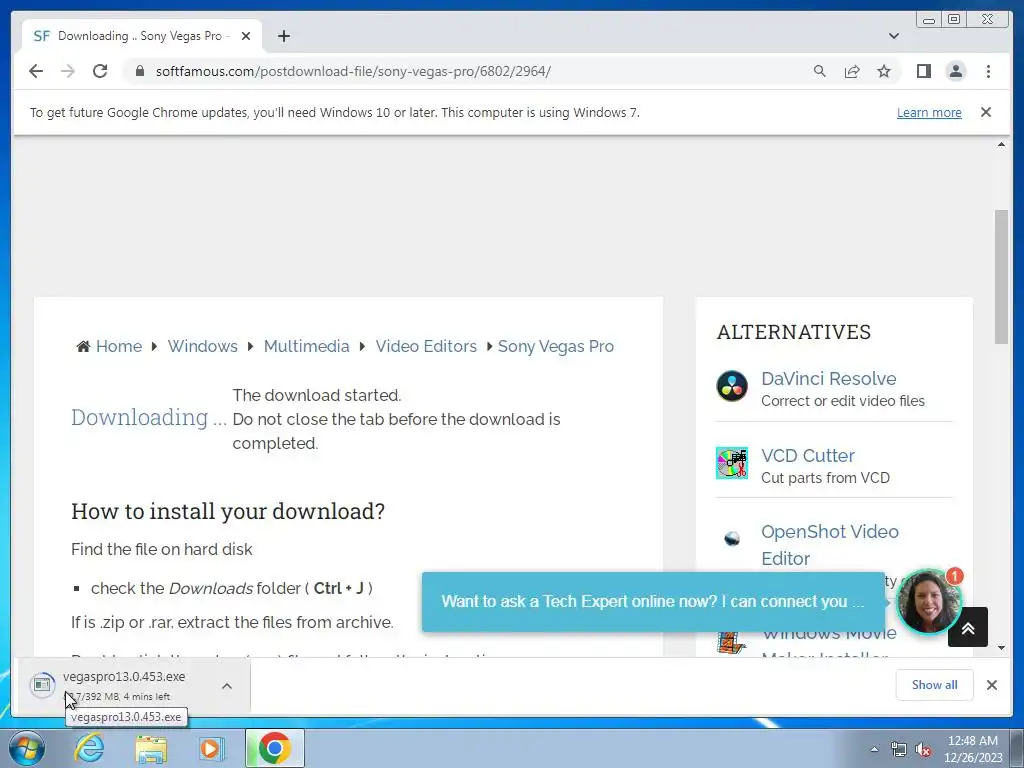Click the forward navigation arrow
Viewport: 1024px width, 768px height.
click(x=68, y=71)
